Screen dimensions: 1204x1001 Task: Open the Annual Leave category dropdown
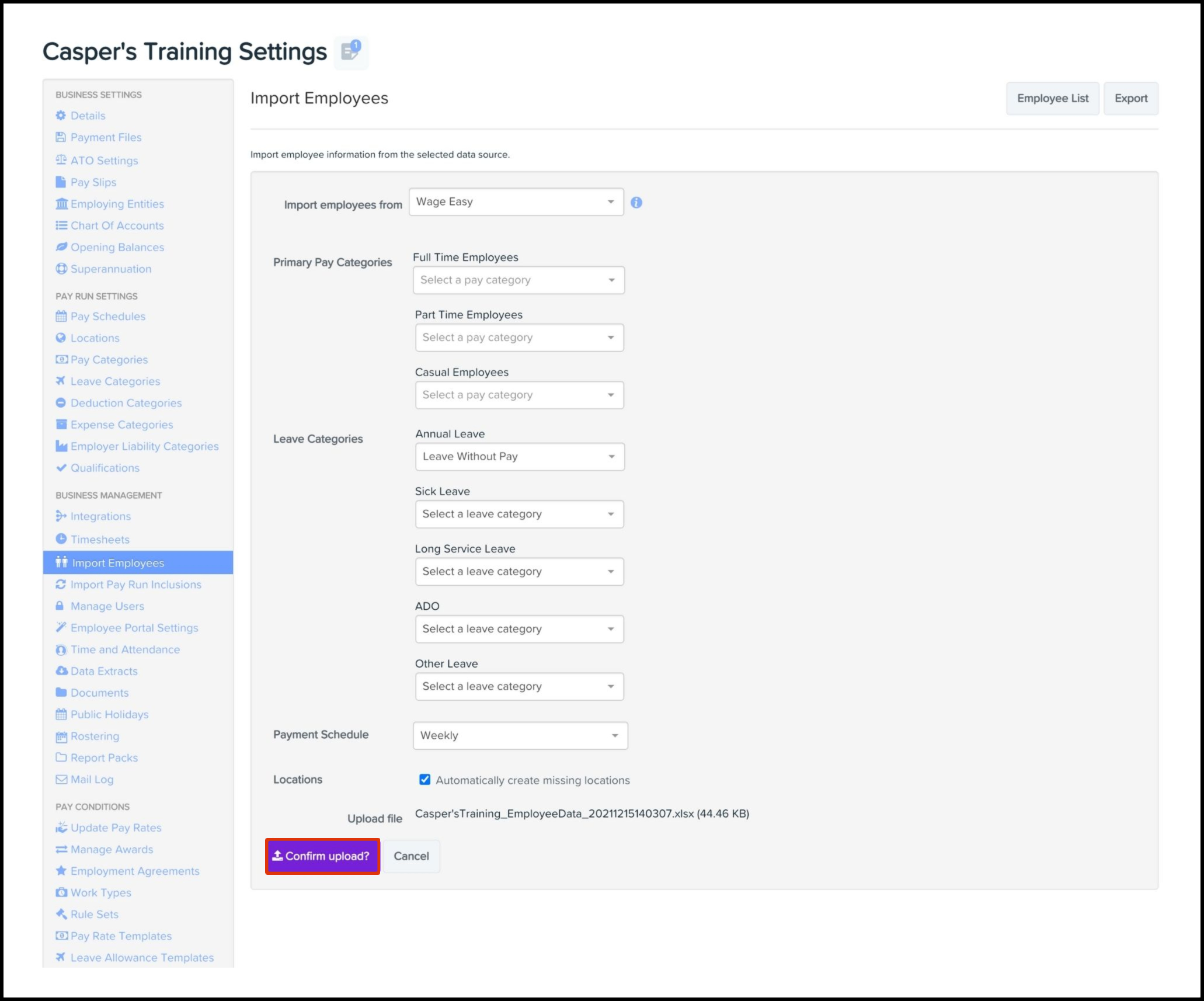tap(520, 457)
